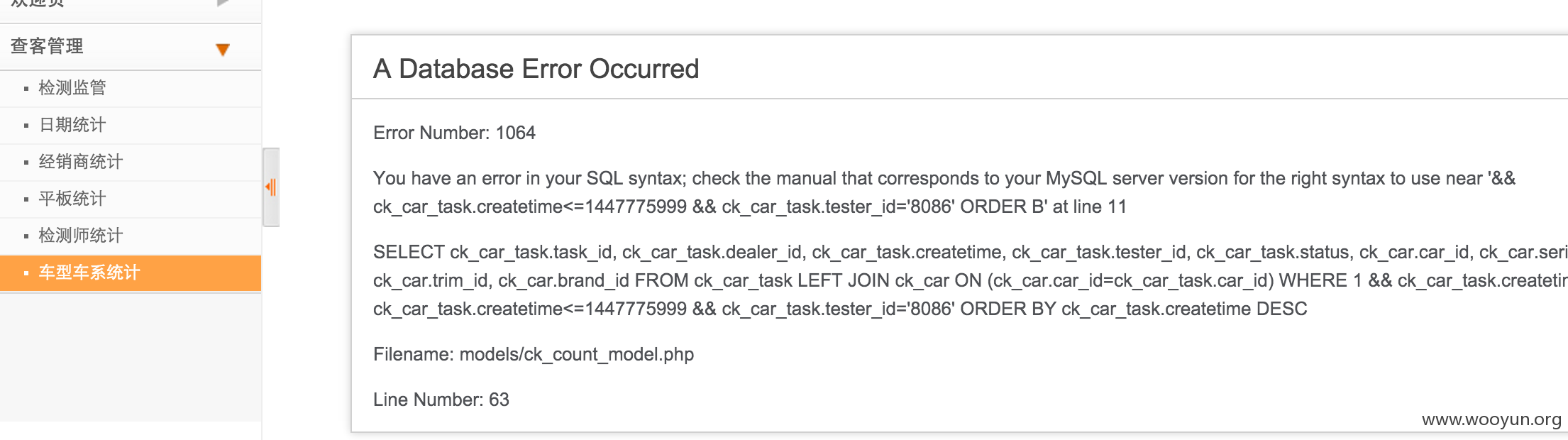Image resolution: width=1568 pixels, height=440 pixels.
Task: Click the bullet icon beside 检测师统计
Action: pyautogui.click(x=26, y=236)
